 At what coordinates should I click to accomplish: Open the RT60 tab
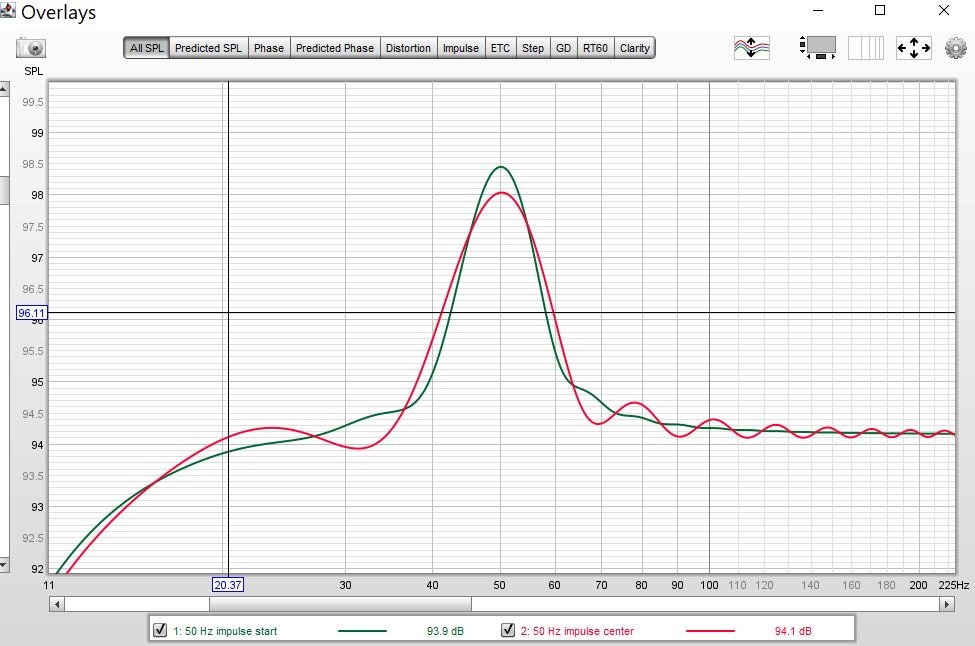(x=595, y=48)
